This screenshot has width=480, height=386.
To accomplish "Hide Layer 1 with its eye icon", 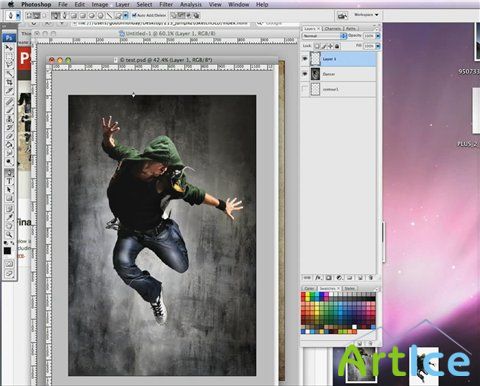I will (305, 59).
